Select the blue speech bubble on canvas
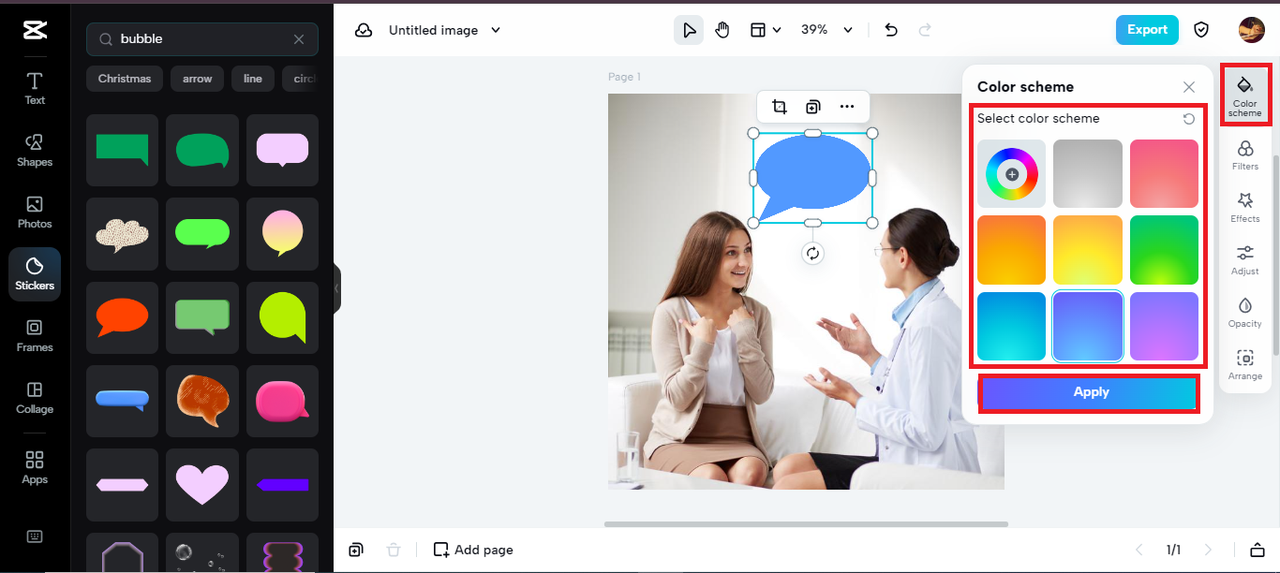The image size is (1280, 573). coord(811,177)
